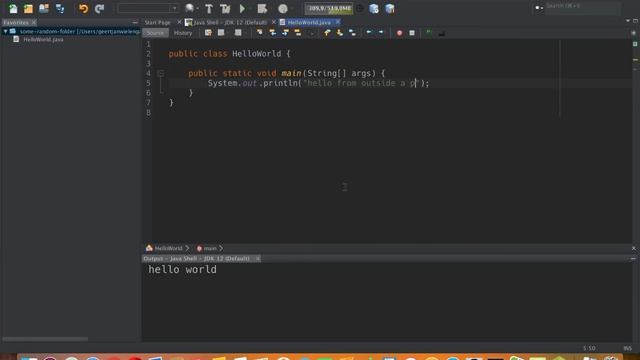This screenshot has width=640, height=360.
Task: Switch editor to History view
Action: tap(183, 33)
